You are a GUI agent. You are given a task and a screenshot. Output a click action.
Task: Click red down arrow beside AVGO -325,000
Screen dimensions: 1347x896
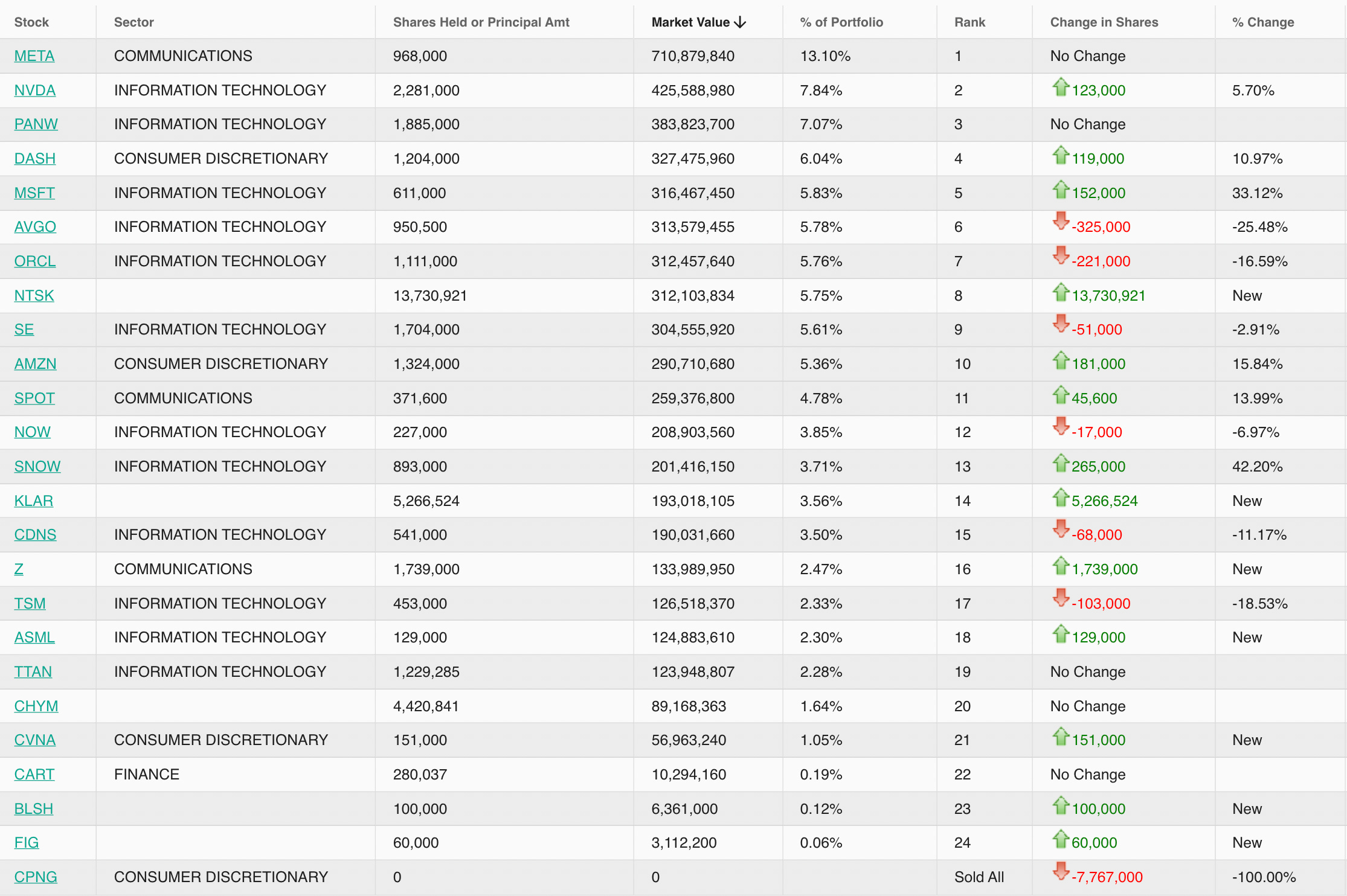click(x=1060, y=221)
